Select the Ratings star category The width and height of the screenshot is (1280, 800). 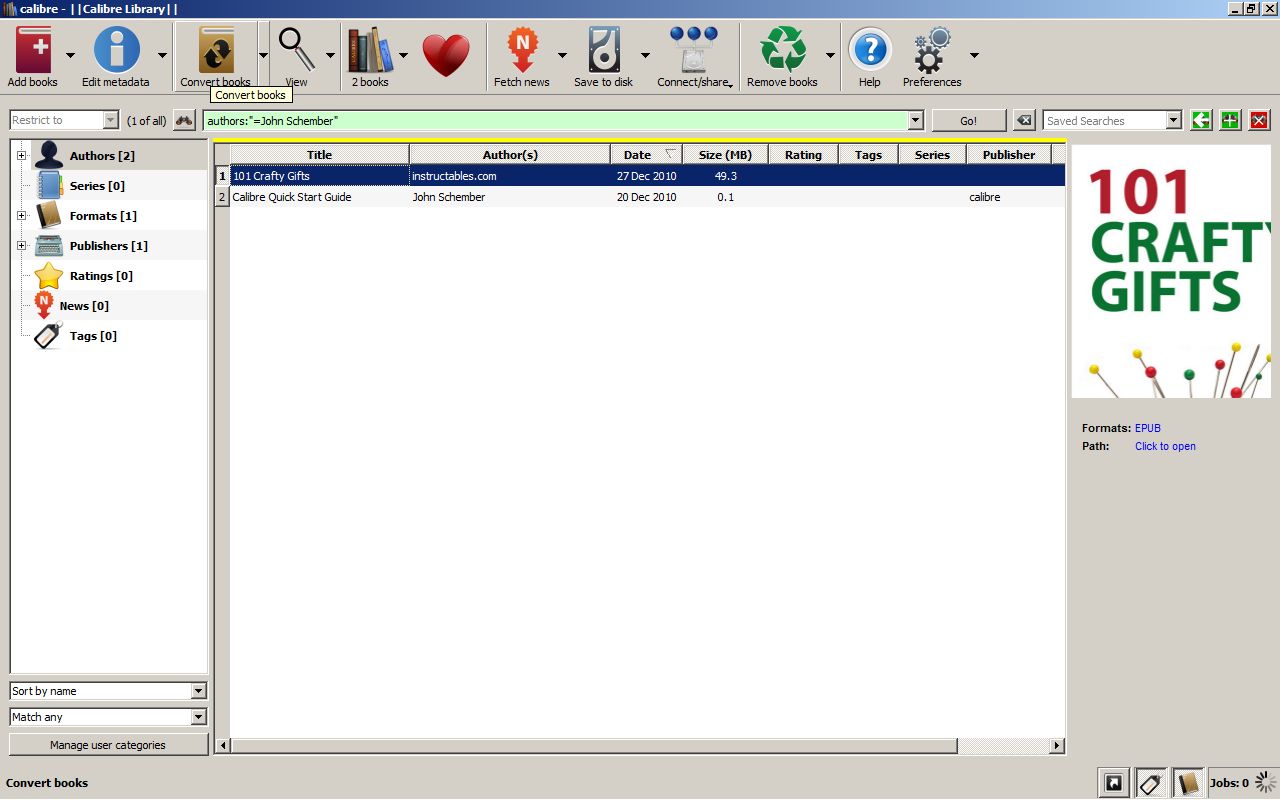pos(100,276)
